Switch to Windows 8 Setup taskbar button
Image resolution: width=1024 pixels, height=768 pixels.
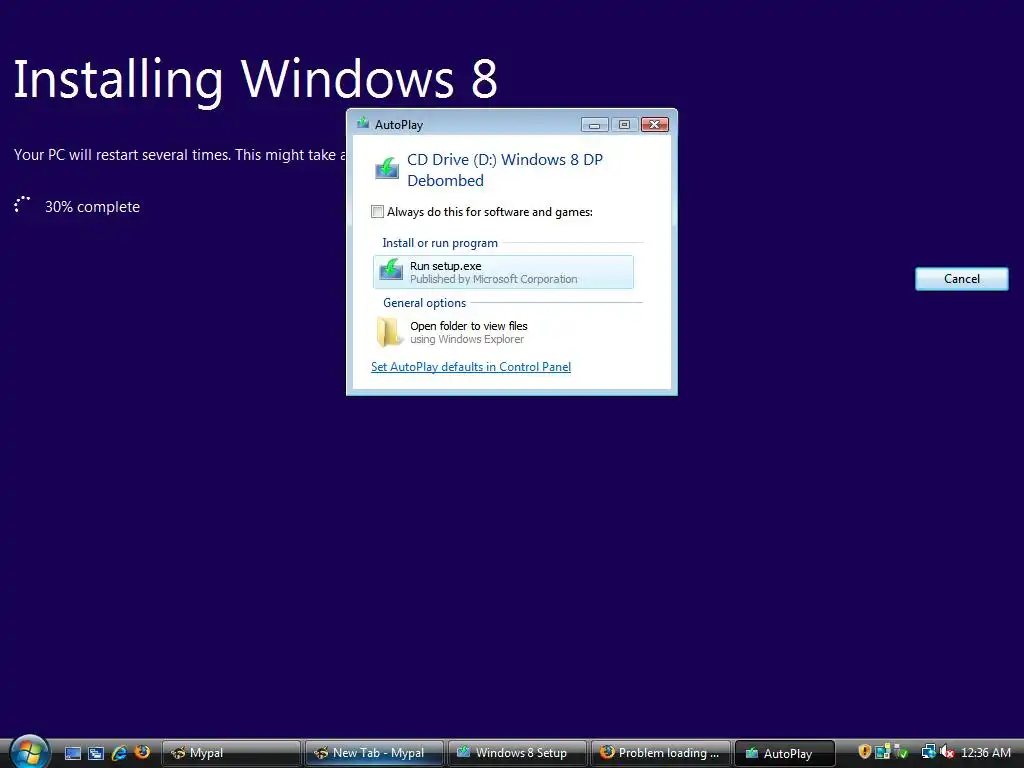point(517,753)
